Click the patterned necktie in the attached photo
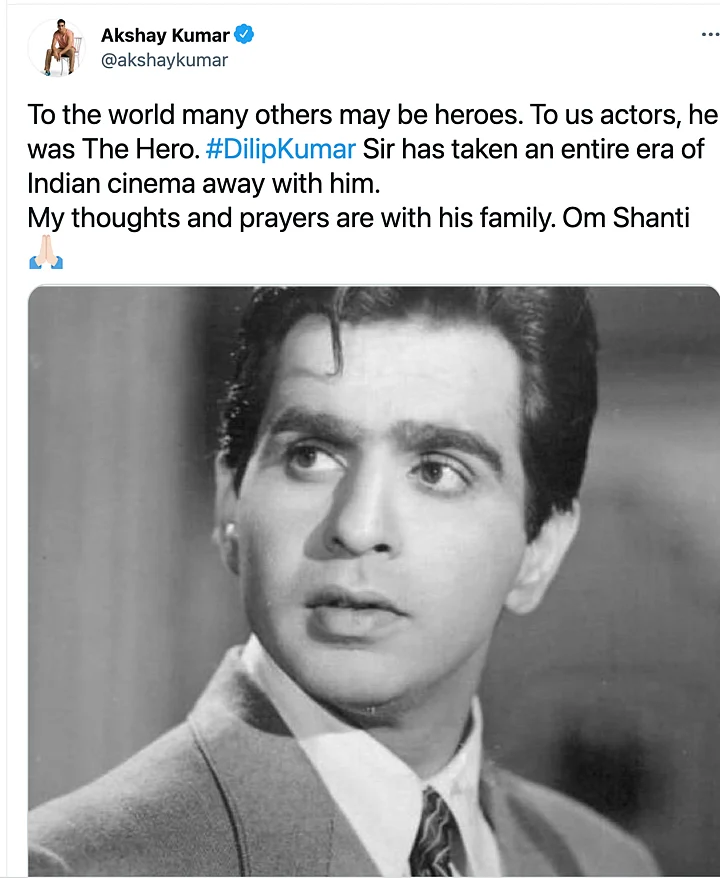Viewport: 720px width, 878px height. [435, 834]
